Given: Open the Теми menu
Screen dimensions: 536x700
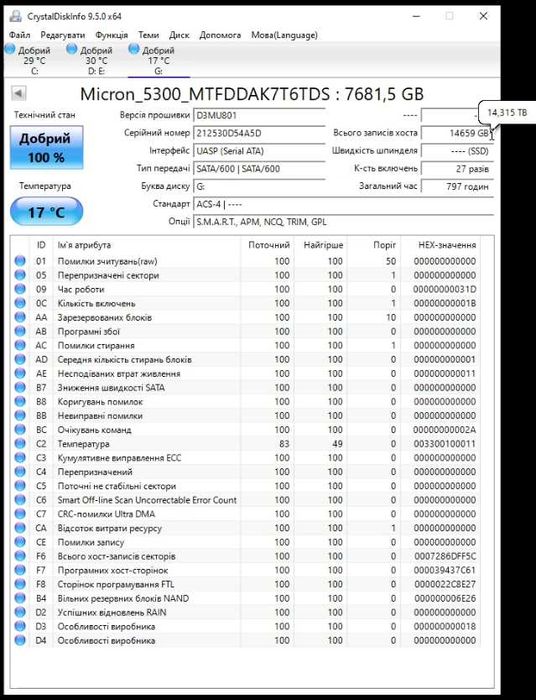Looking at the screenshot, I should [x=148, y=35].
